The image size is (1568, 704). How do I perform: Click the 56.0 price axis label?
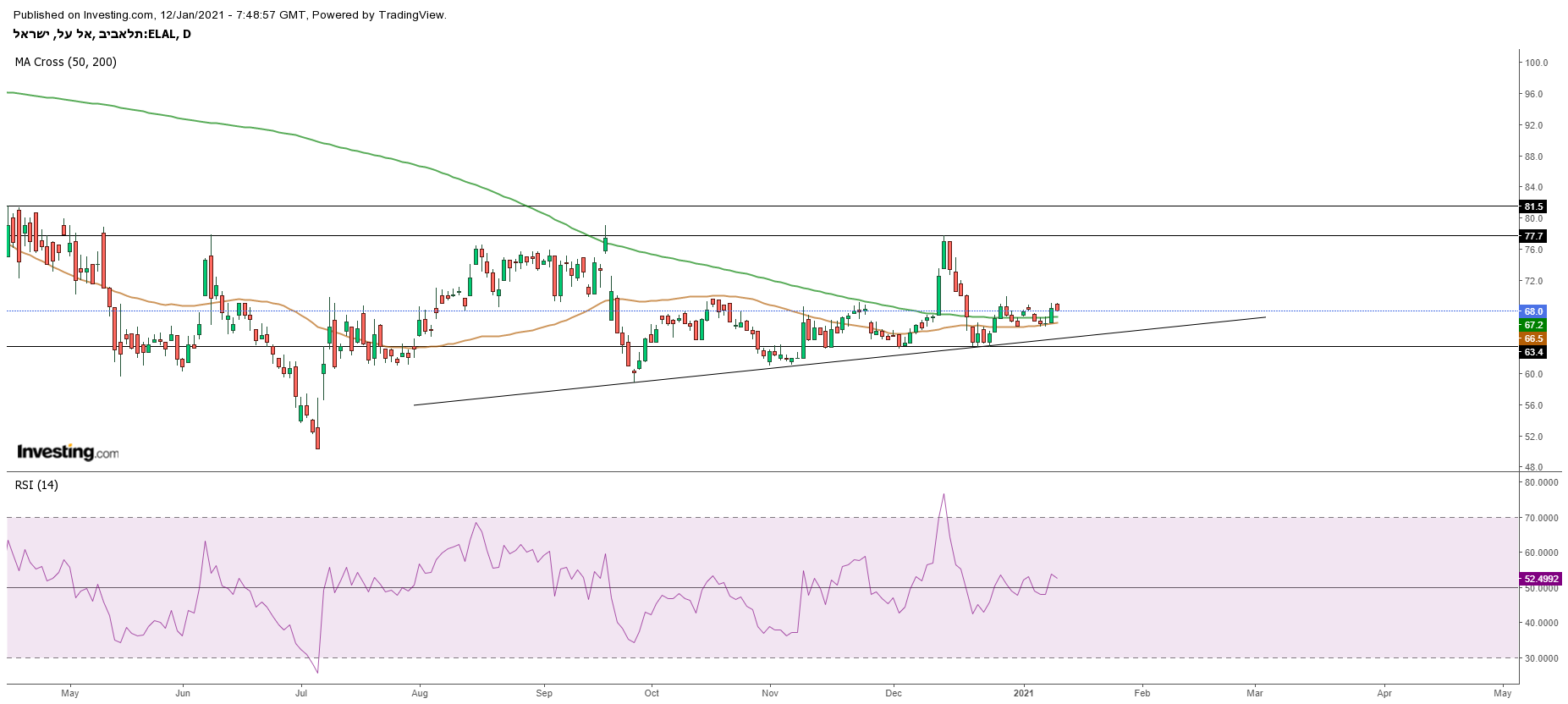tap(1533, 405)
